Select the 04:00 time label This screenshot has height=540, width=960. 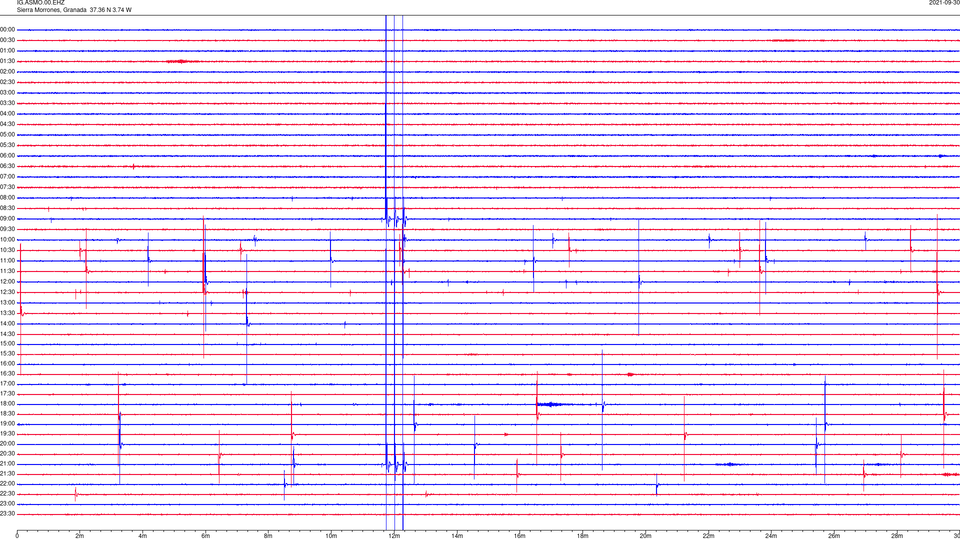pyautogui.click(x=7, y=114)
